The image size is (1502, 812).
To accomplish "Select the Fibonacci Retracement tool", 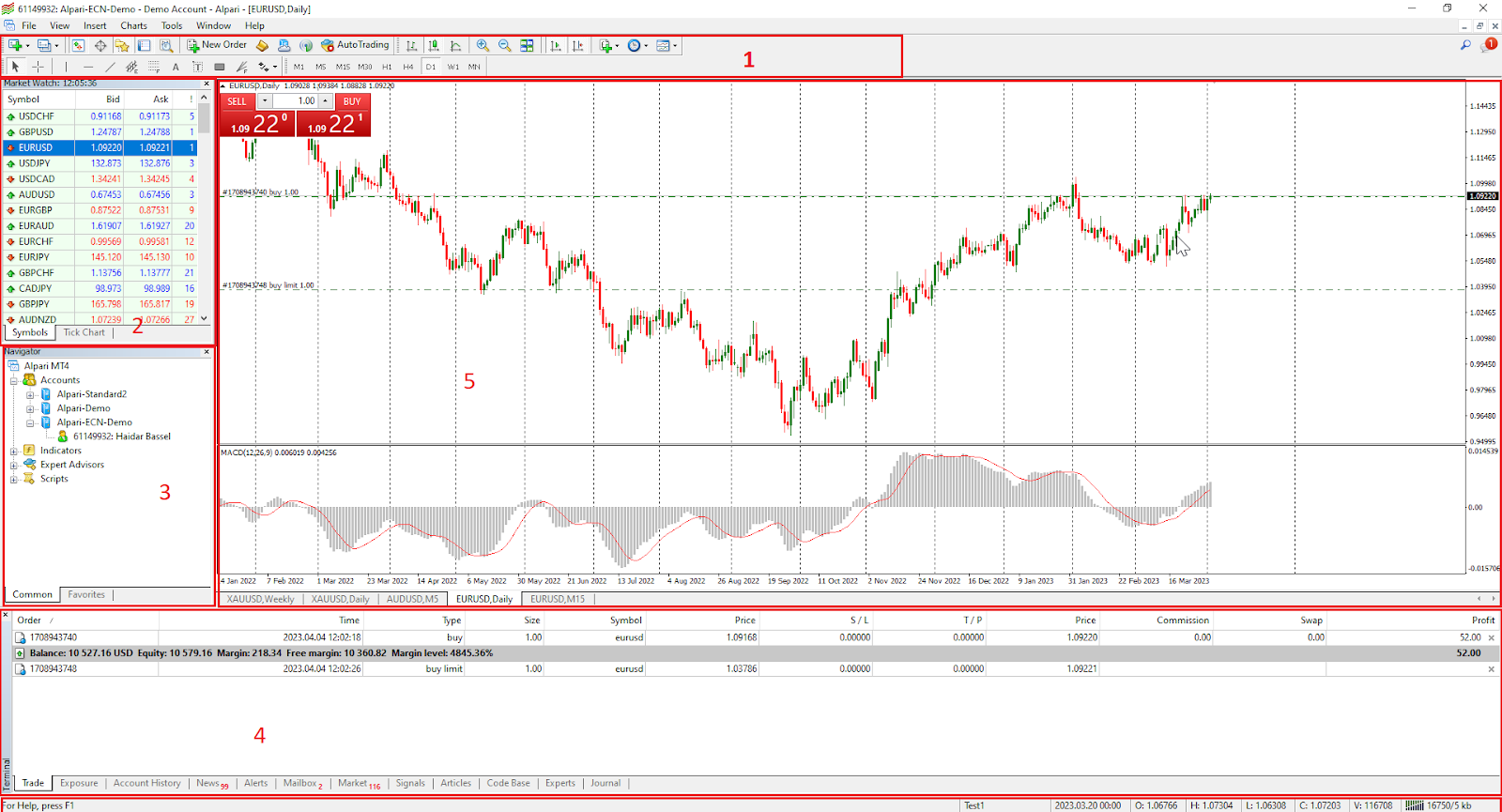I will (x=154, y=67).
